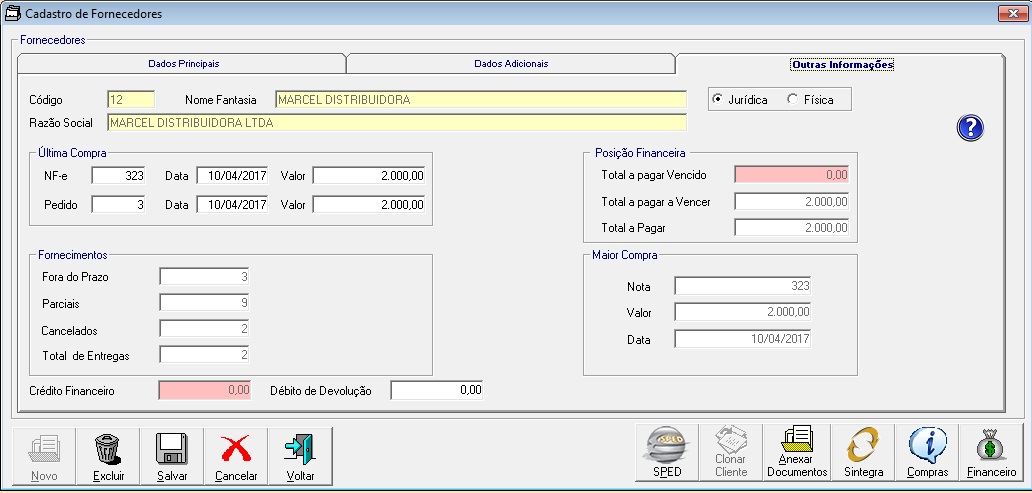Viewport: 1032px width, 493px height.
Task: Open the SPED settings button
Action: coord(667,454)
